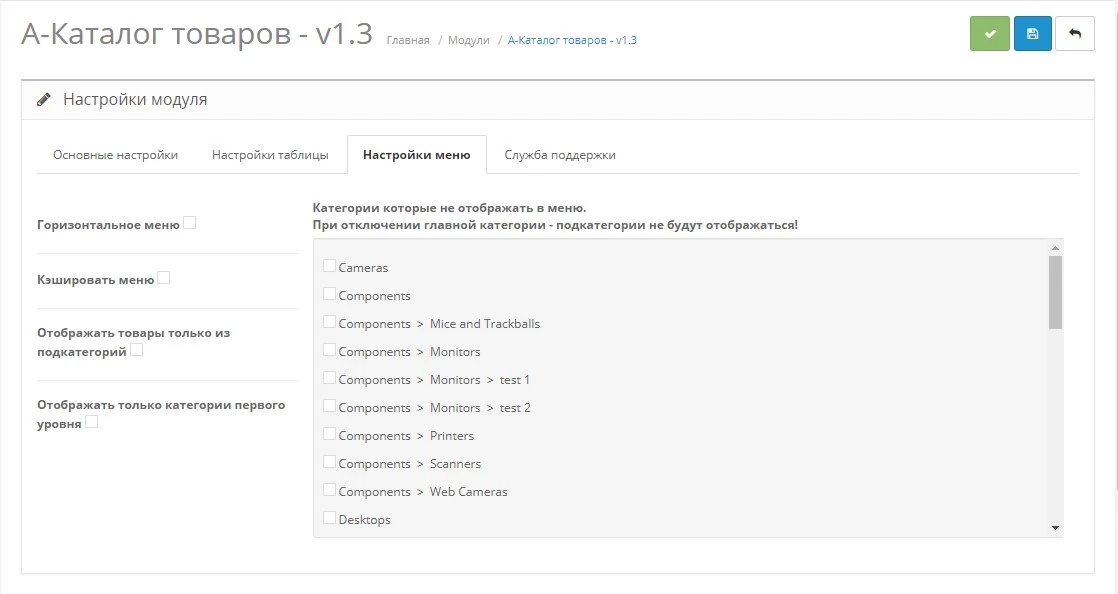This screenshot has height=594, width=1118.
Task: Click the back arrow return button
Action: click(1075, 34)
